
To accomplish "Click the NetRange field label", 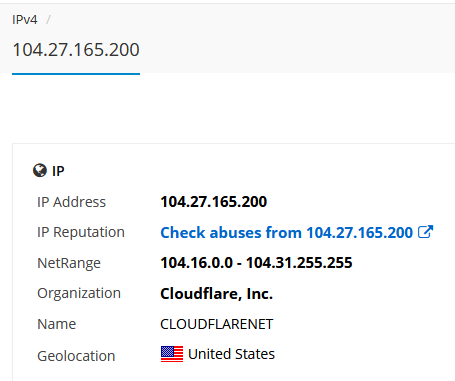I will 69,263.
